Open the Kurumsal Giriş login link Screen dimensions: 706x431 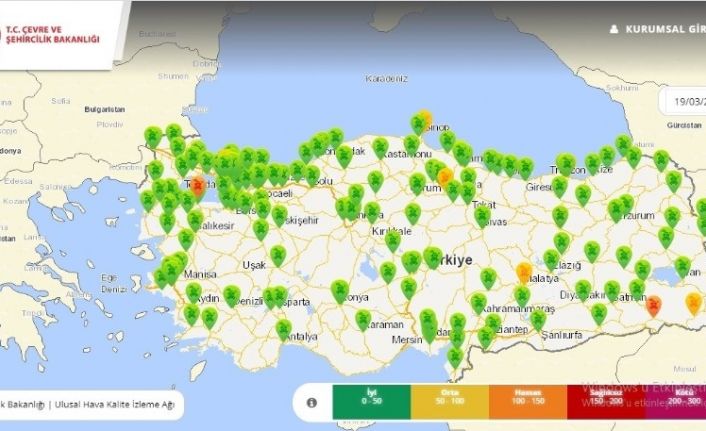click(x=664, y=29)
